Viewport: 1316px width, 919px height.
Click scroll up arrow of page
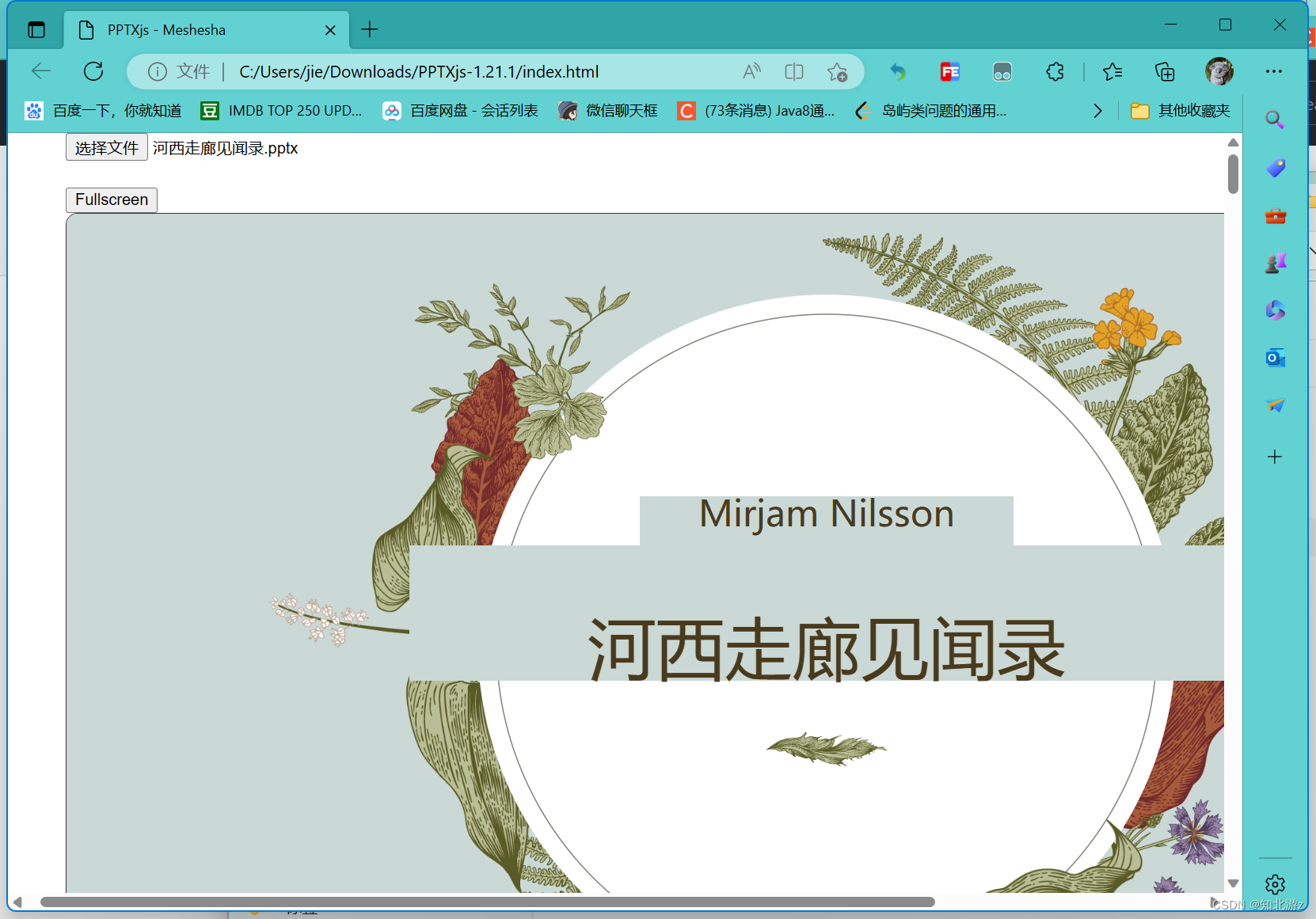(x=1233, y=142)
